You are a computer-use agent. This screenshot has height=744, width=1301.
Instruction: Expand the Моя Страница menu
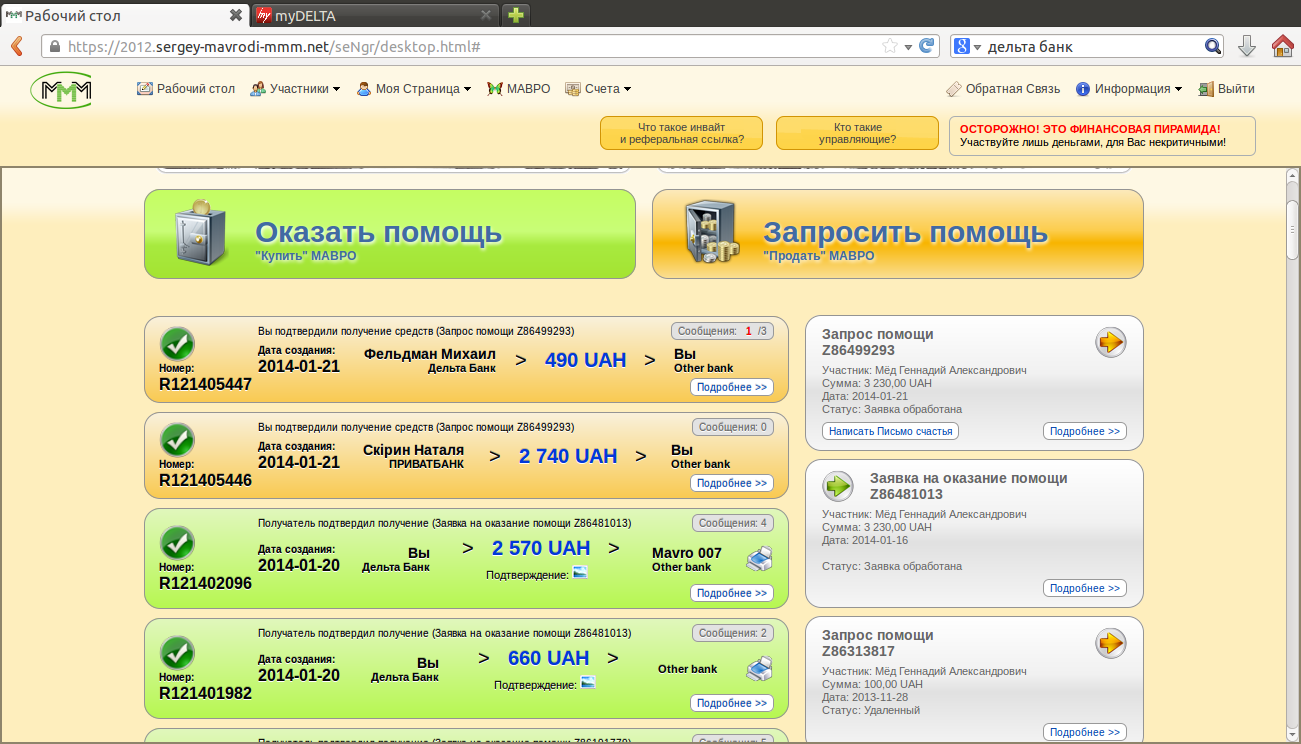(x=414, y=89)
